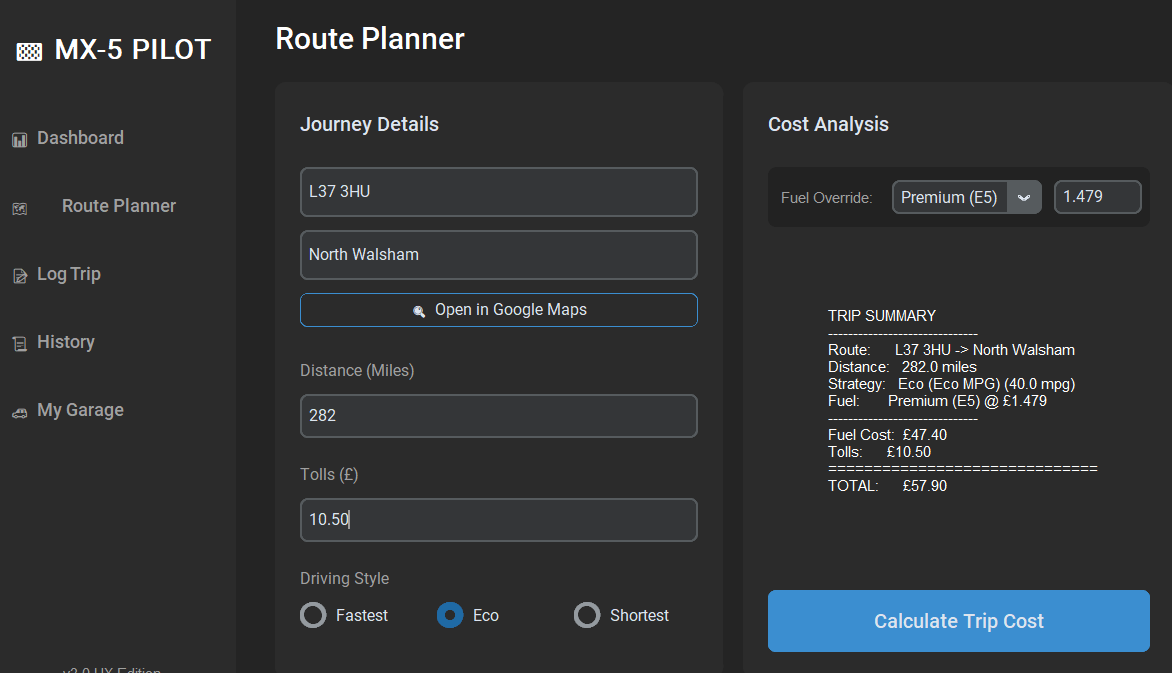Click the Log Trip pencil icon
The width and height of the screenshot is (1172, 673).
point(19,276)
